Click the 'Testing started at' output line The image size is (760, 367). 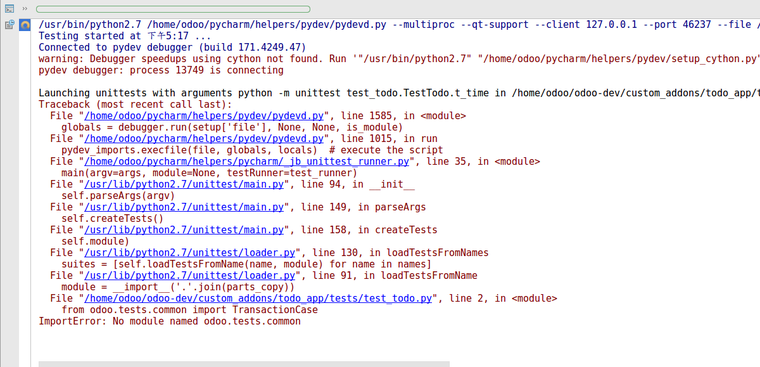pyautogui.click(x=125, y=36)
